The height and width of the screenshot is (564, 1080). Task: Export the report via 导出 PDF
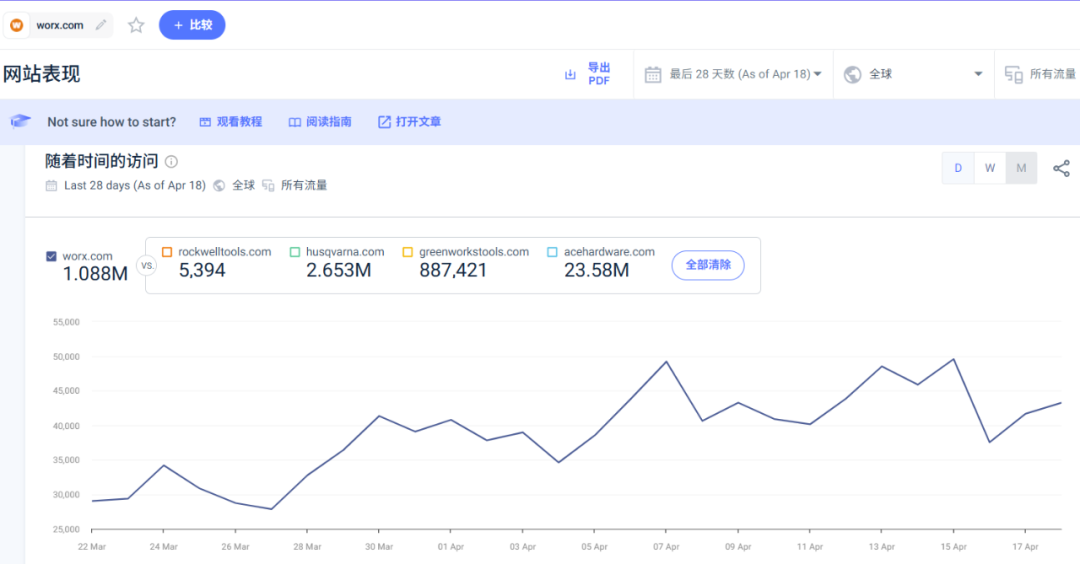599,74
